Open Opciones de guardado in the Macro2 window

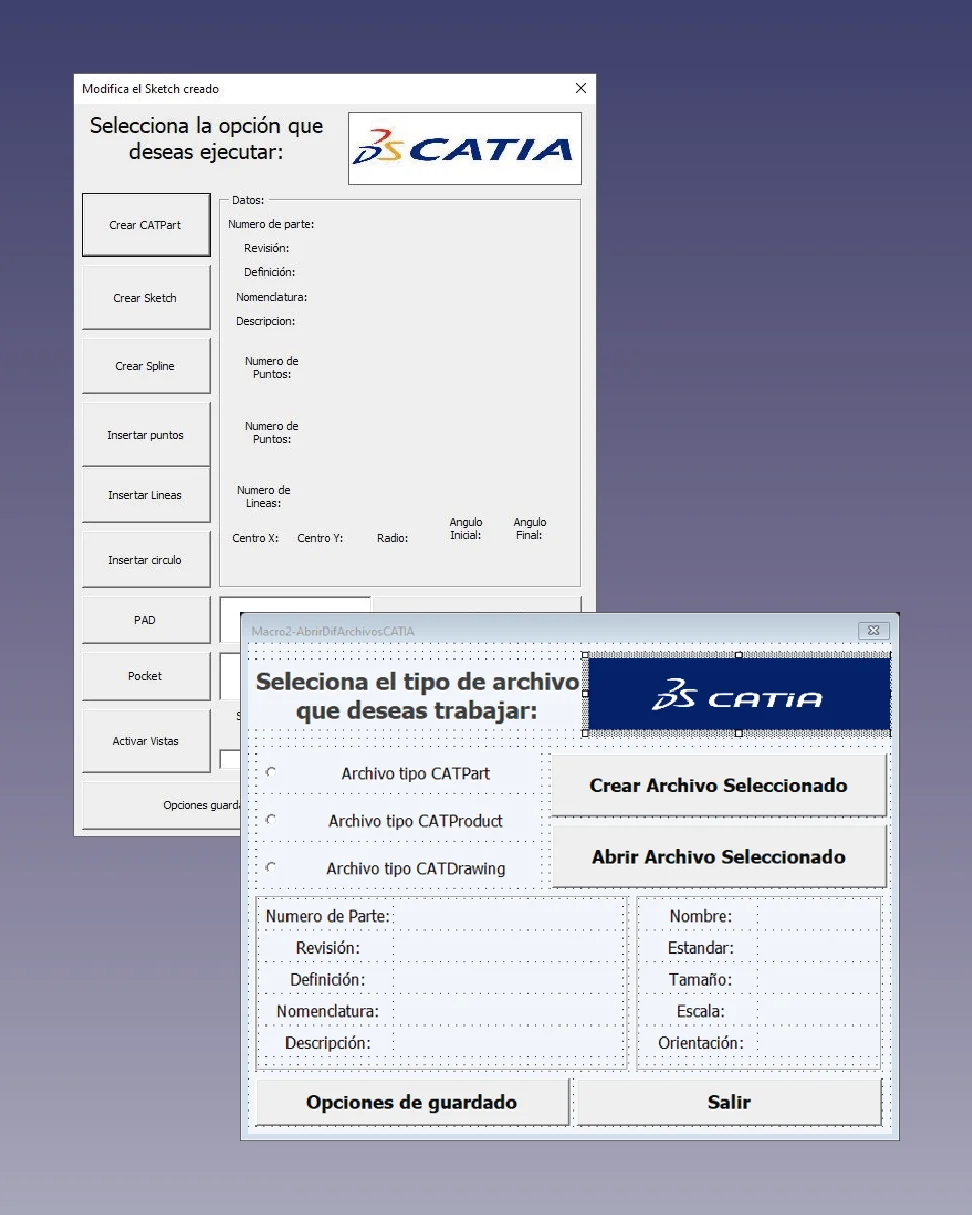click(412, 1102)
